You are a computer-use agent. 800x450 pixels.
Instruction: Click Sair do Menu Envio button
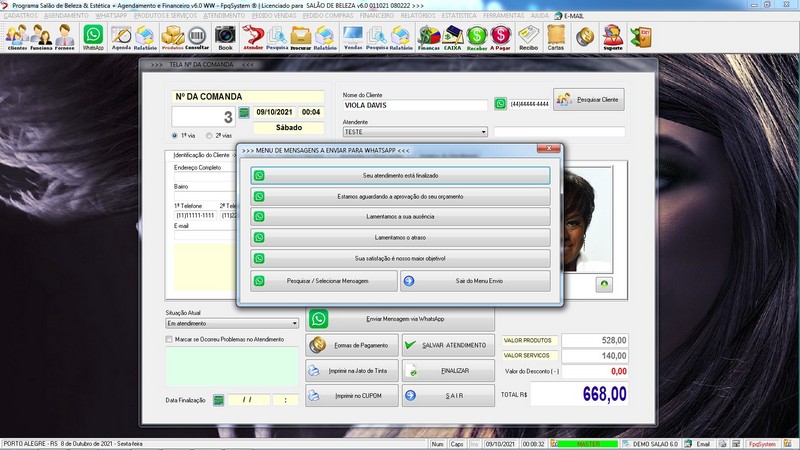pos(476,281)
